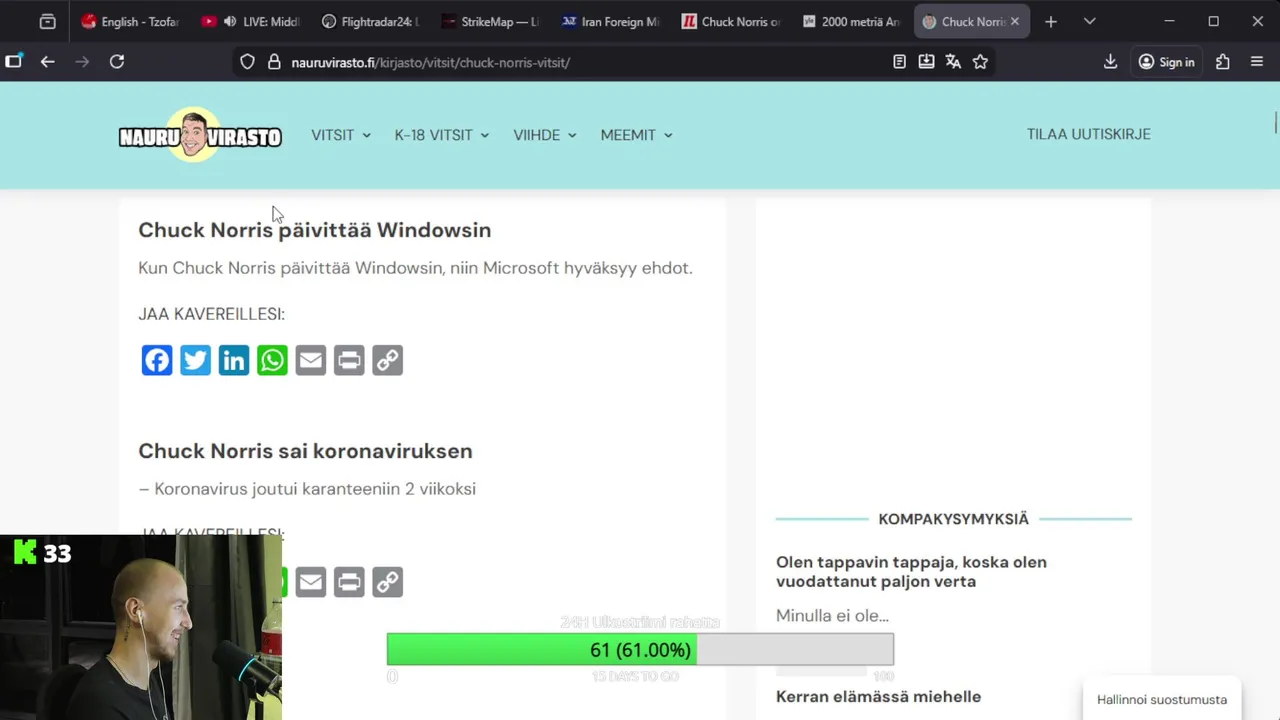This screenshot has height=720, width=1280.
Task: Switch to the StrikeMap tab
Action: point(491,21)
